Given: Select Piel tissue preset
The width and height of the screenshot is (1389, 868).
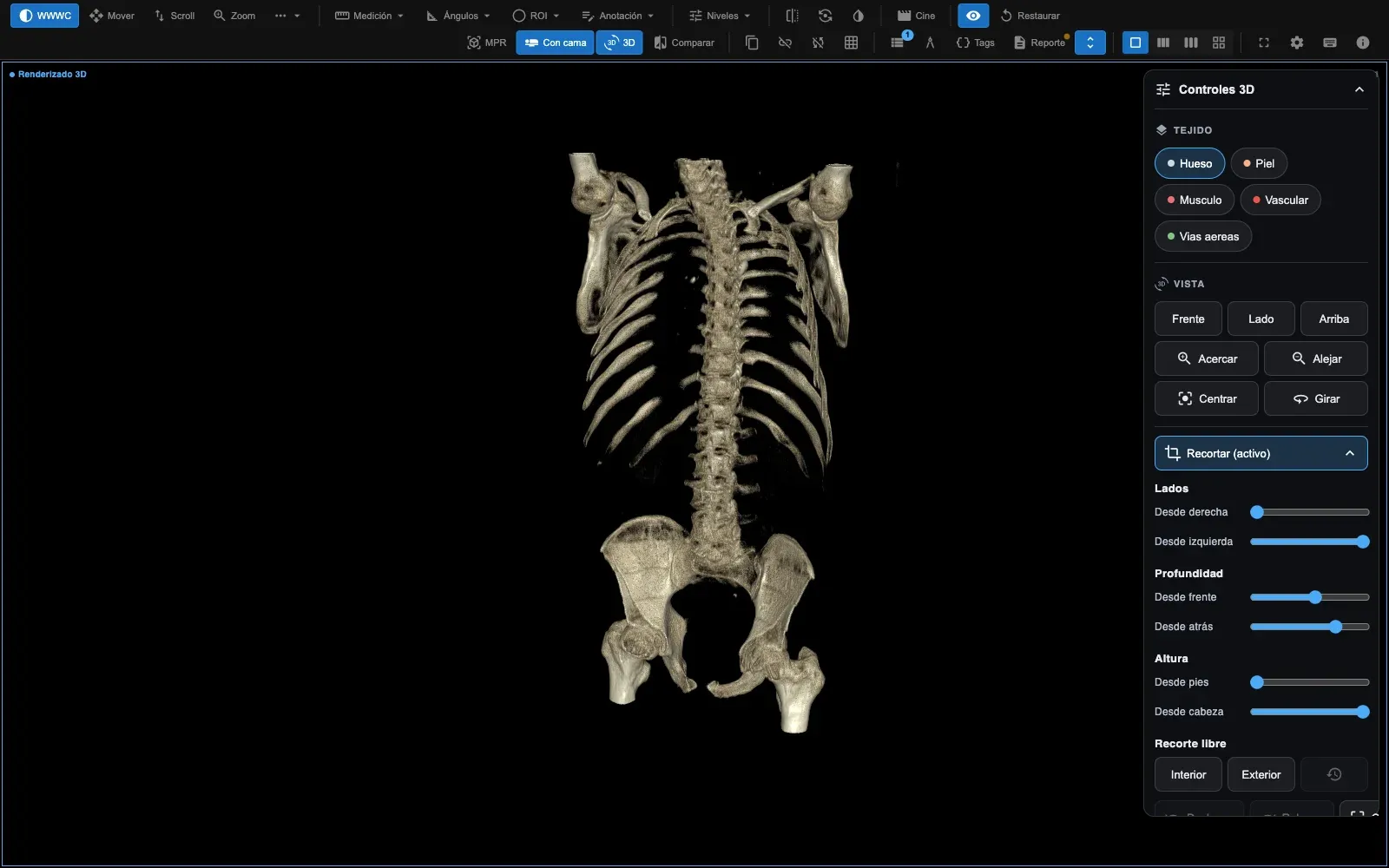Looking at the screenshot, I should pyautogui.click(x=1259, y=163).
